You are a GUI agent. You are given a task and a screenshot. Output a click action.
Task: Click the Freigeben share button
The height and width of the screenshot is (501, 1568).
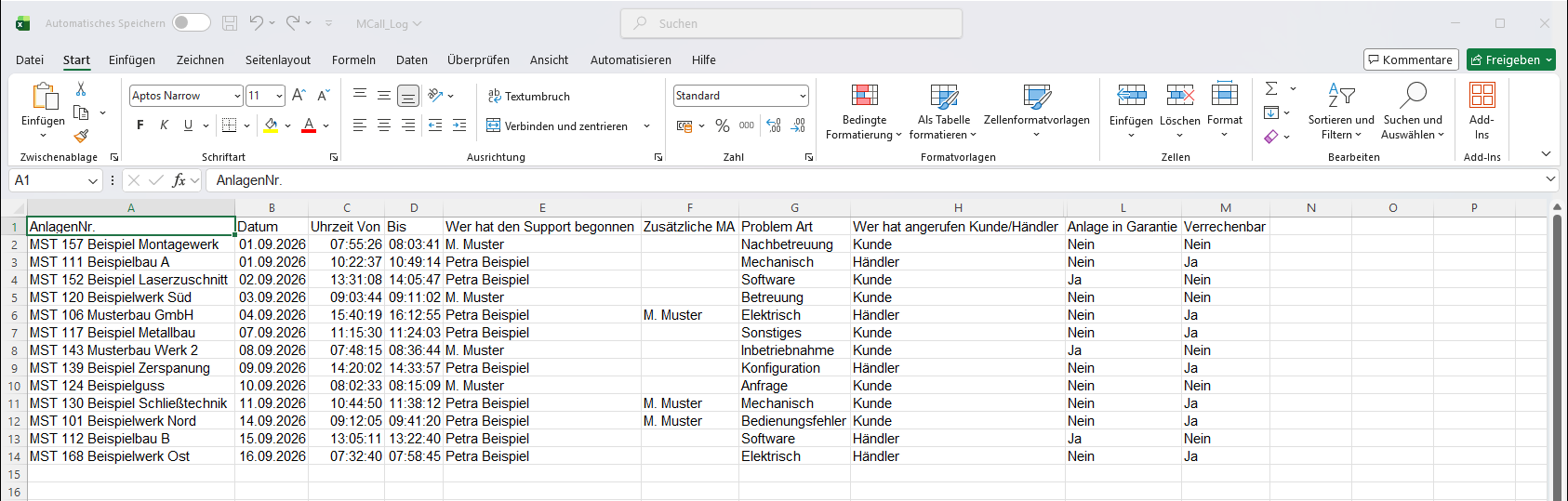click(x=1511, y=59)
